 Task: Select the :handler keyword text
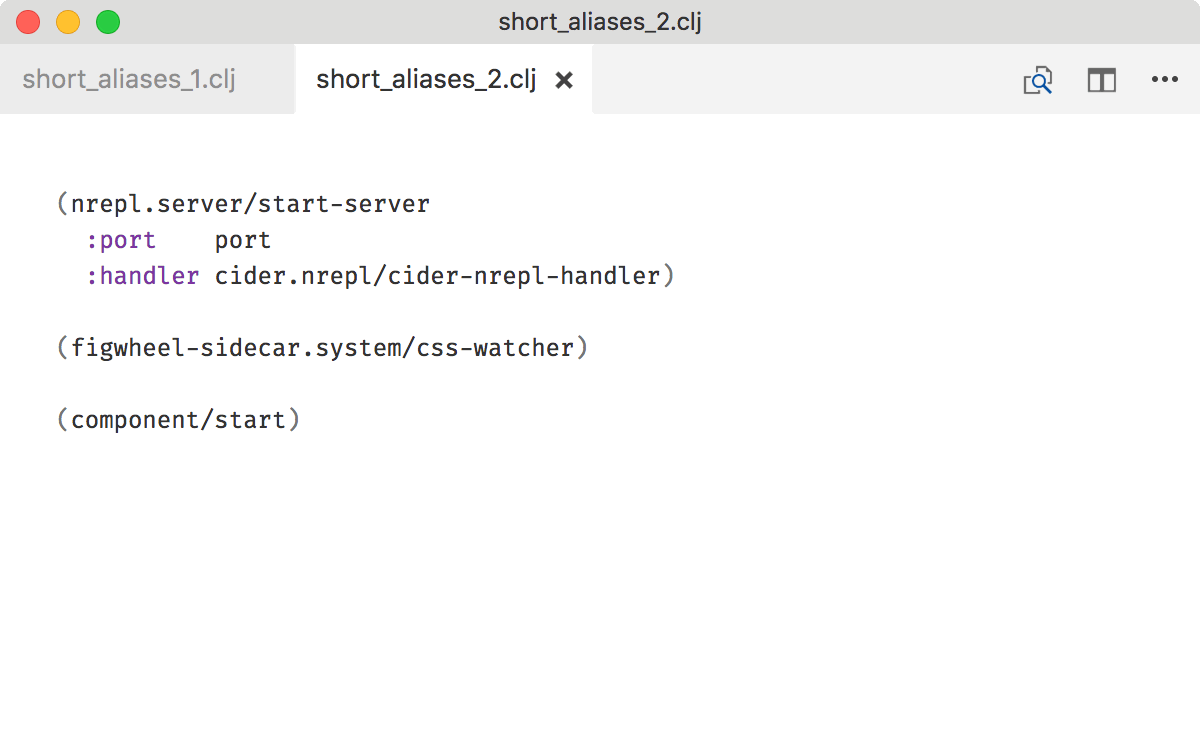(143, 275)
